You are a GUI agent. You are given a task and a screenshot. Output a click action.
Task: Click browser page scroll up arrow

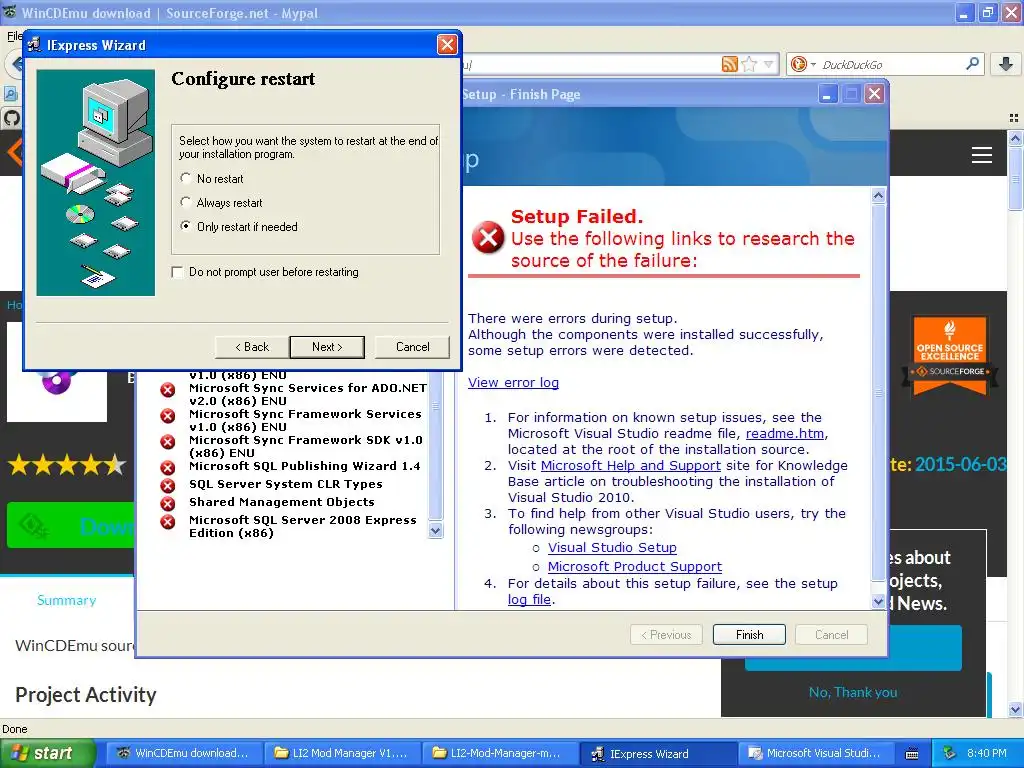point(1015,138)
